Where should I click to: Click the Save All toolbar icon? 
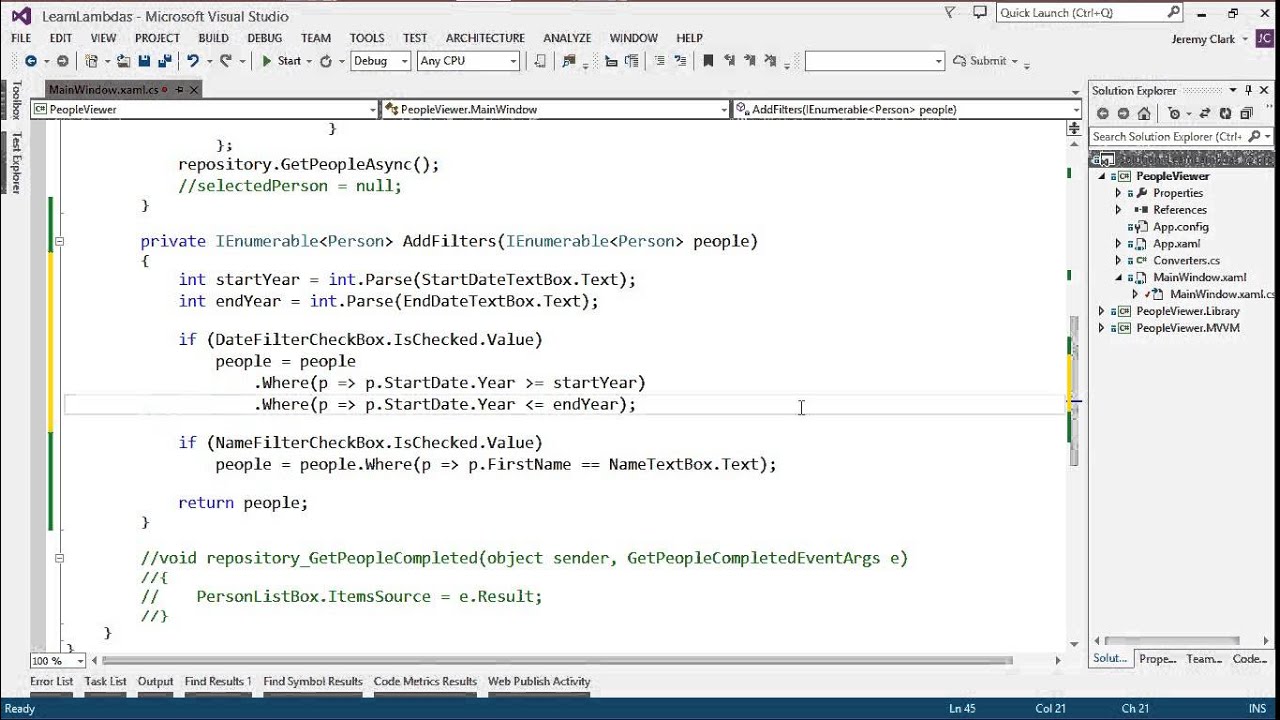pos(164,61)
